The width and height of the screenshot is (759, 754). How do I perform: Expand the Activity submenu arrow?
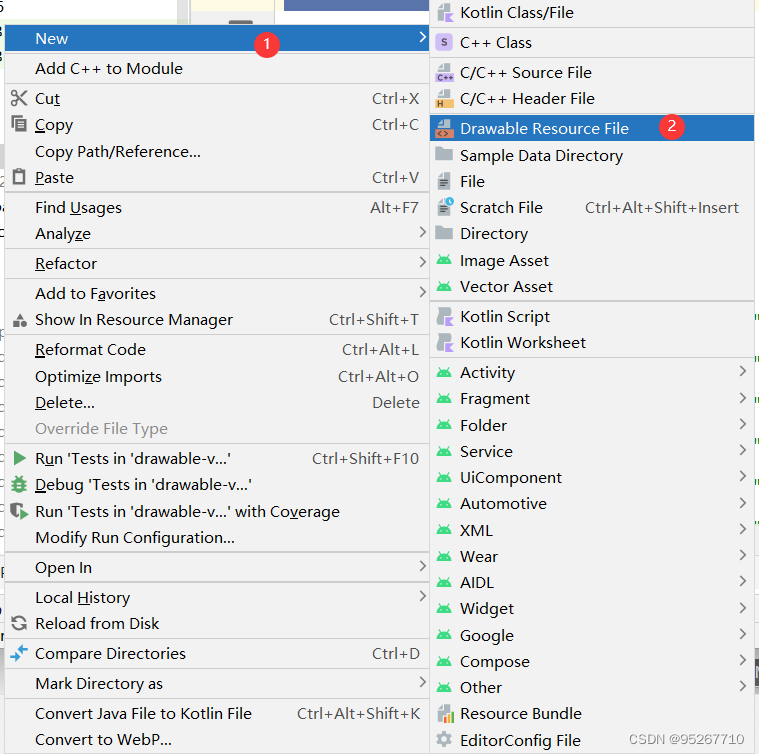(742, 372)
